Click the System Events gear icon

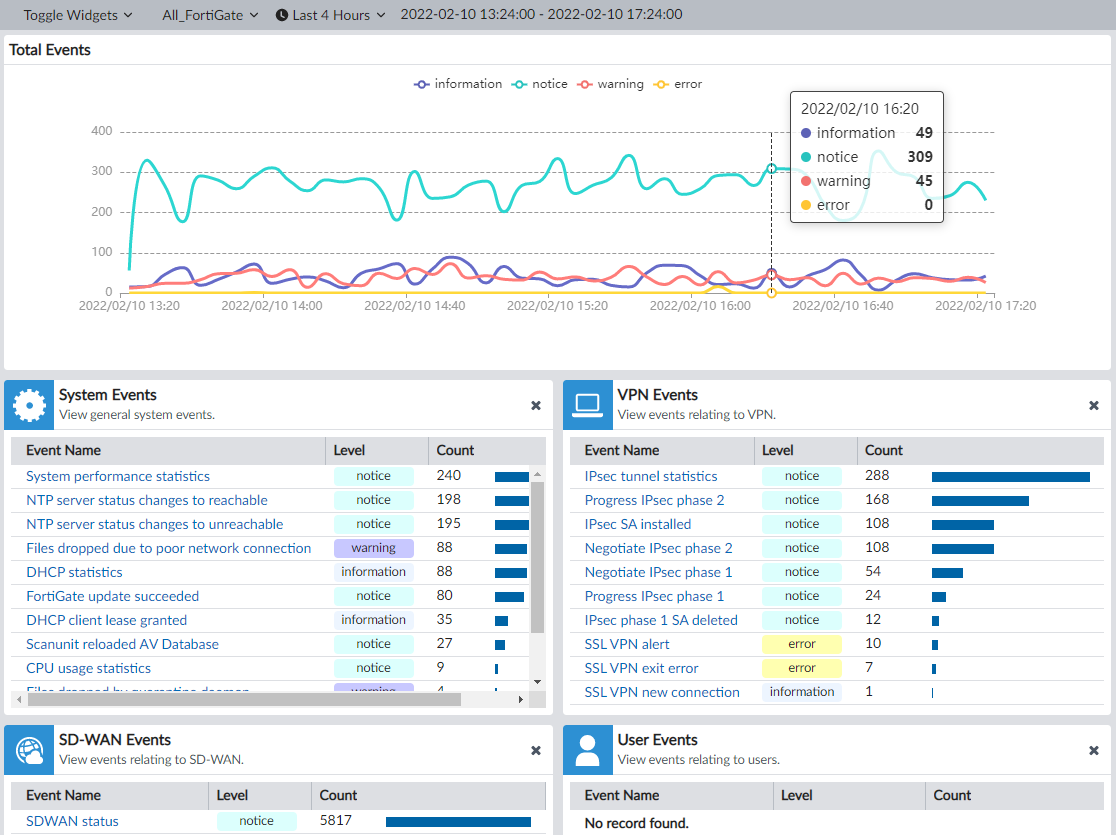click(x=29, y=405)
